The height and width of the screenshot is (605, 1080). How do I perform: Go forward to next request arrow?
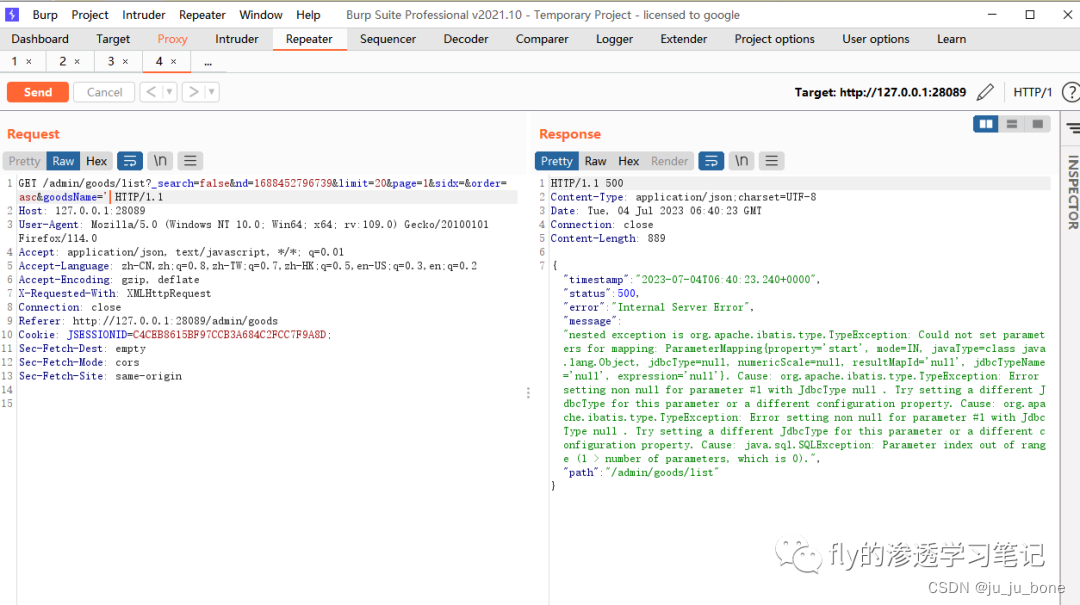tap(194, 92)
